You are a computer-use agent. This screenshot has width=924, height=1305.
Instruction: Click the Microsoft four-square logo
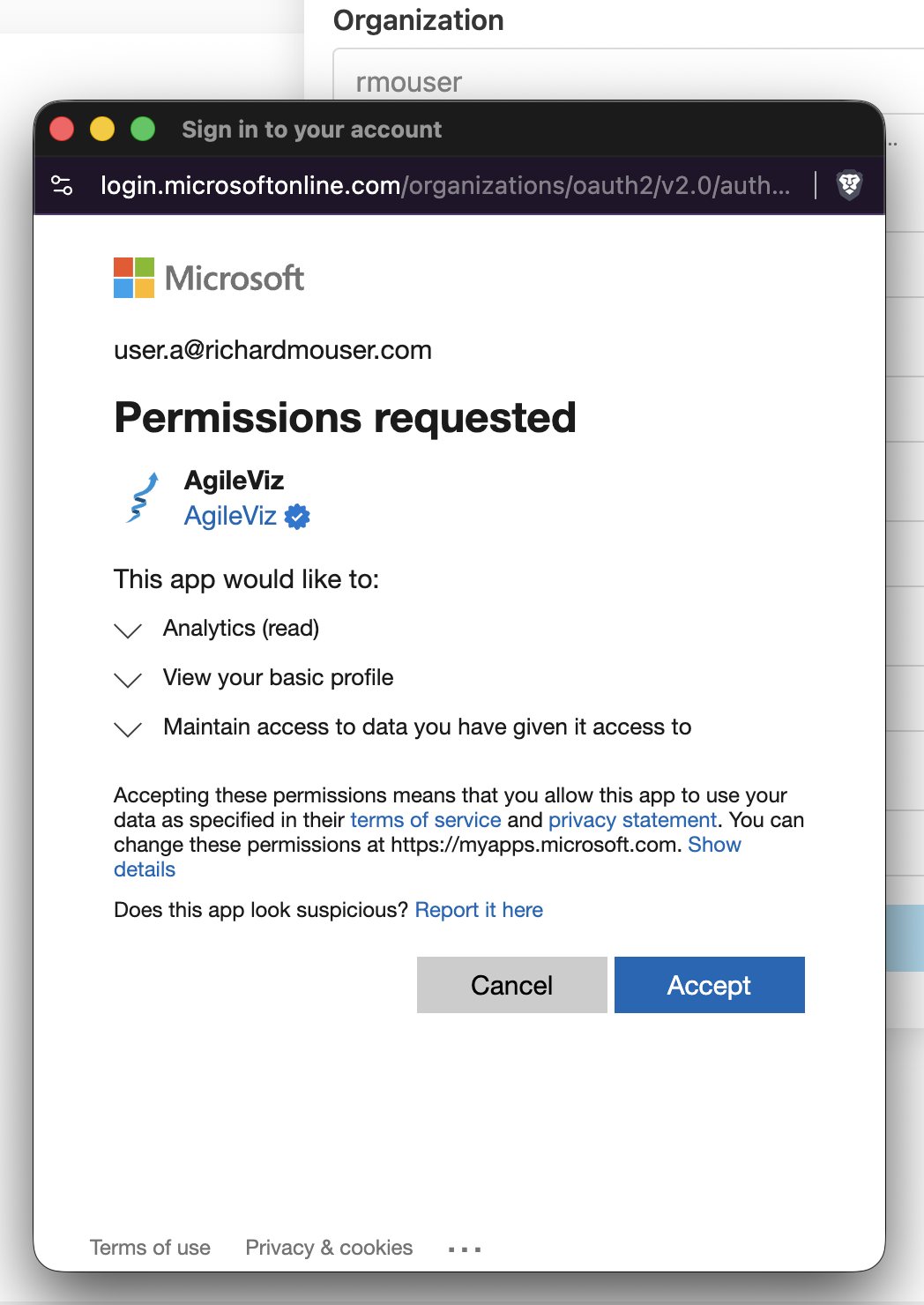coord(132,278)
